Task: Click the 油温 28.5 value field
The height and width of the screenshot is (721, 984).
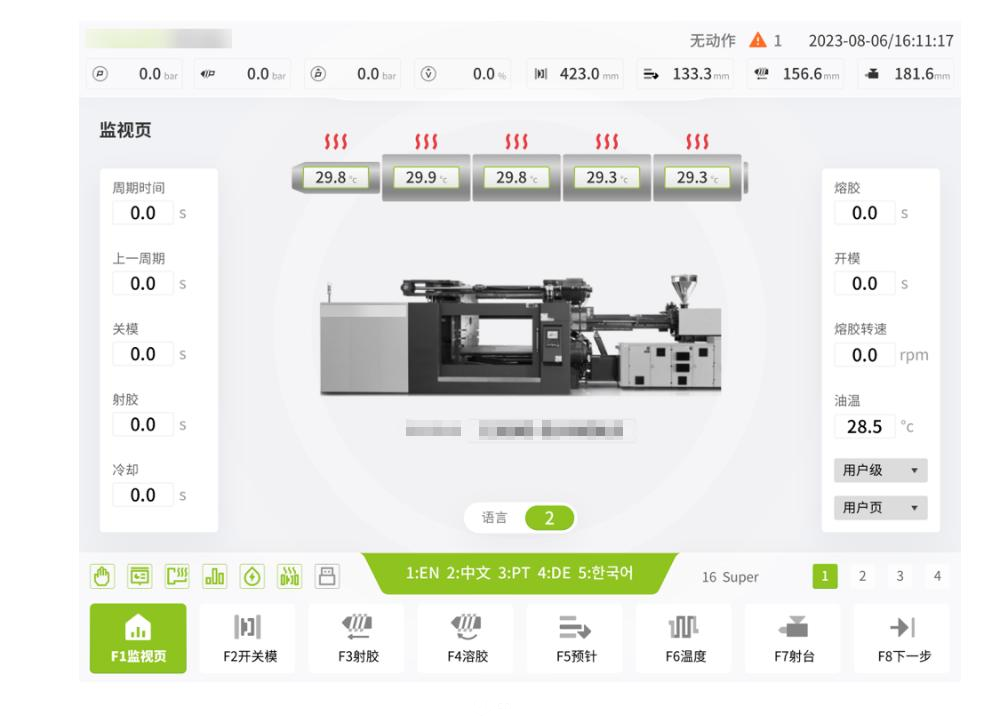Action: click(865, 427)
